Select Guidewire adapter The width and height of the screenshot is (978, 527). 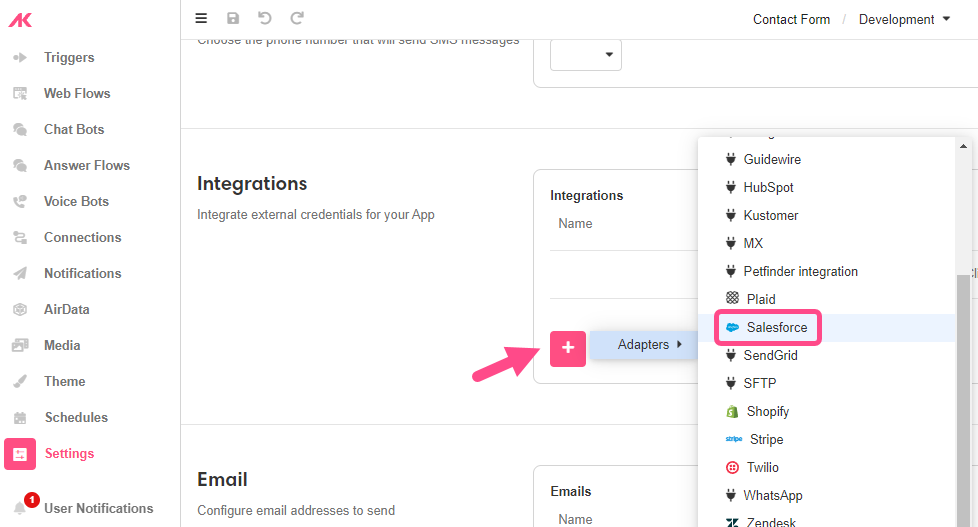(772, 160)
